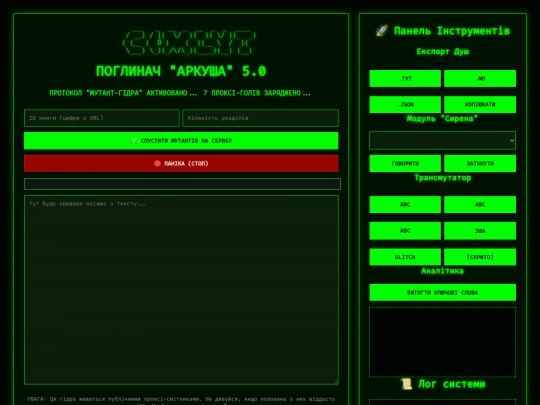Click the ГОВОРИТИ button

click(405, 163)
